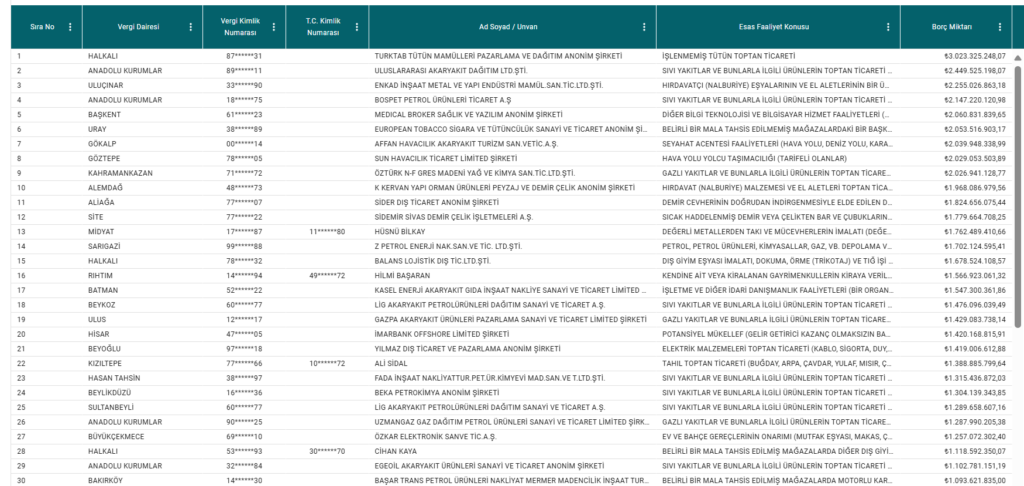Open T.C. Kimlik Numarası column menu icon
1024x486 pixels.
click(x=357, y=27)
